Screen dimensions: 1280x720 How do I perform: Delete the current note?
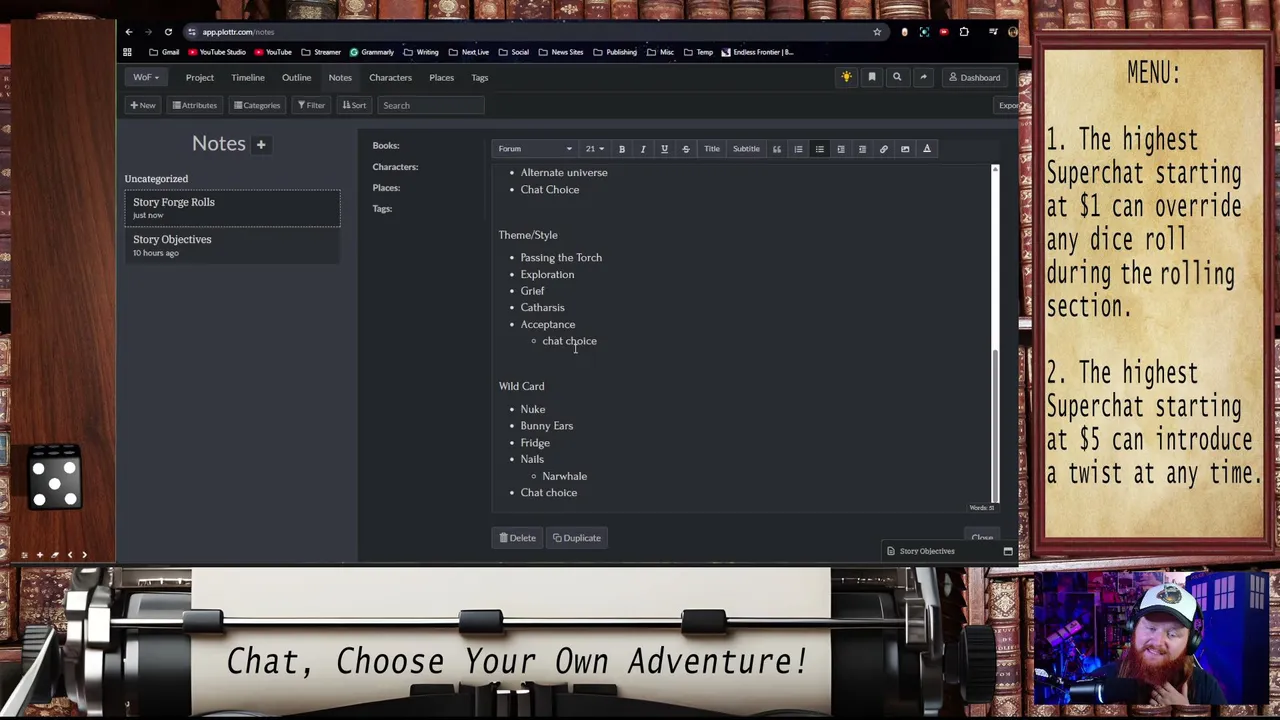coord(518,538)
